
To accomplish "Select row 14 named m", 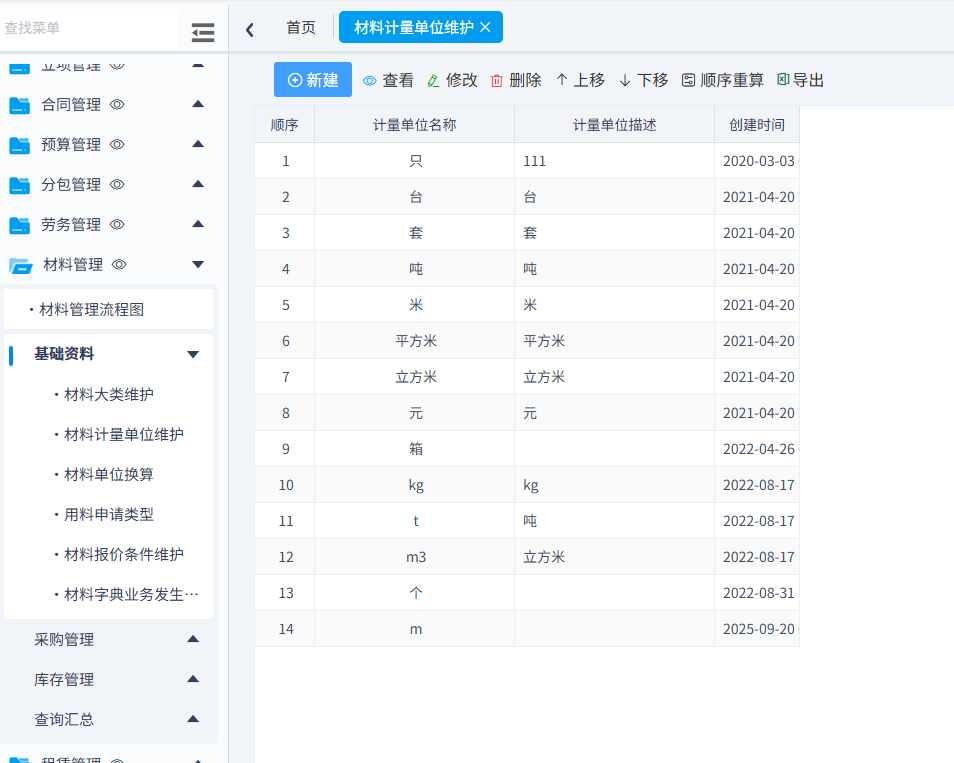I will pyautogui.click(x=527, y=629).
